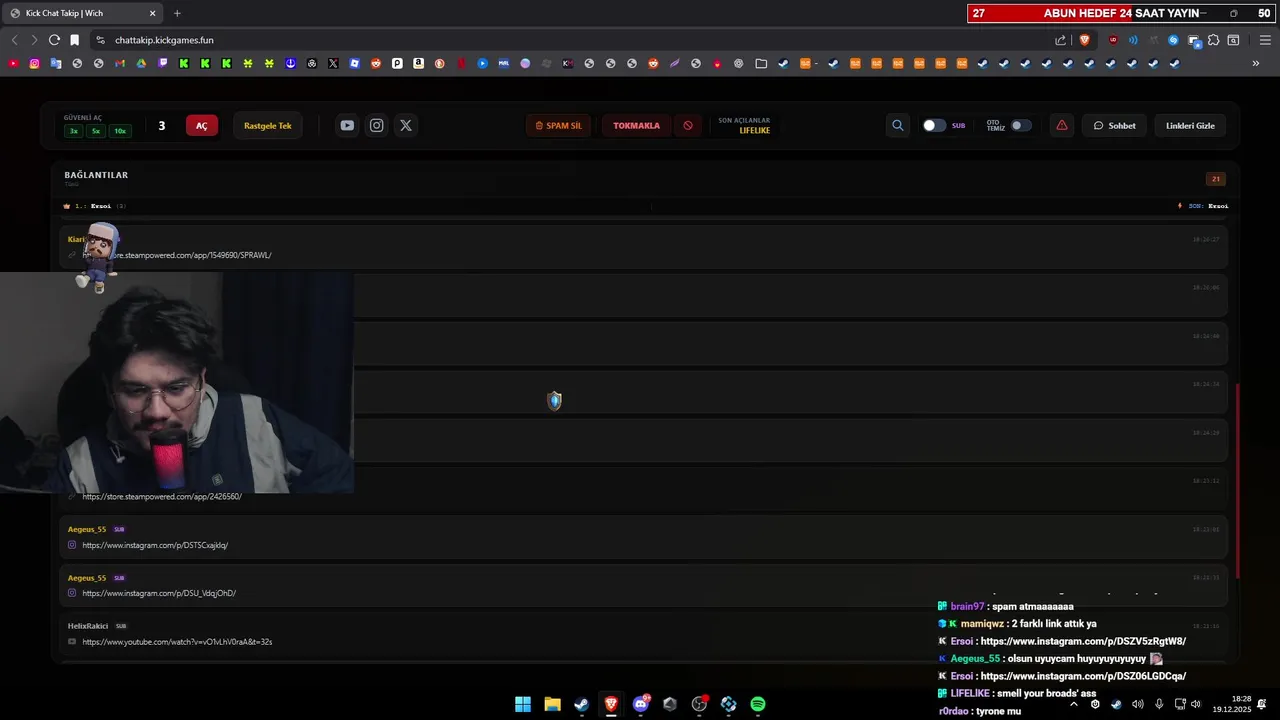Image resolution: width=1280 pixels, height=720 pixels.
Task: Click the share page icon in address bar
Action: 1061,40
